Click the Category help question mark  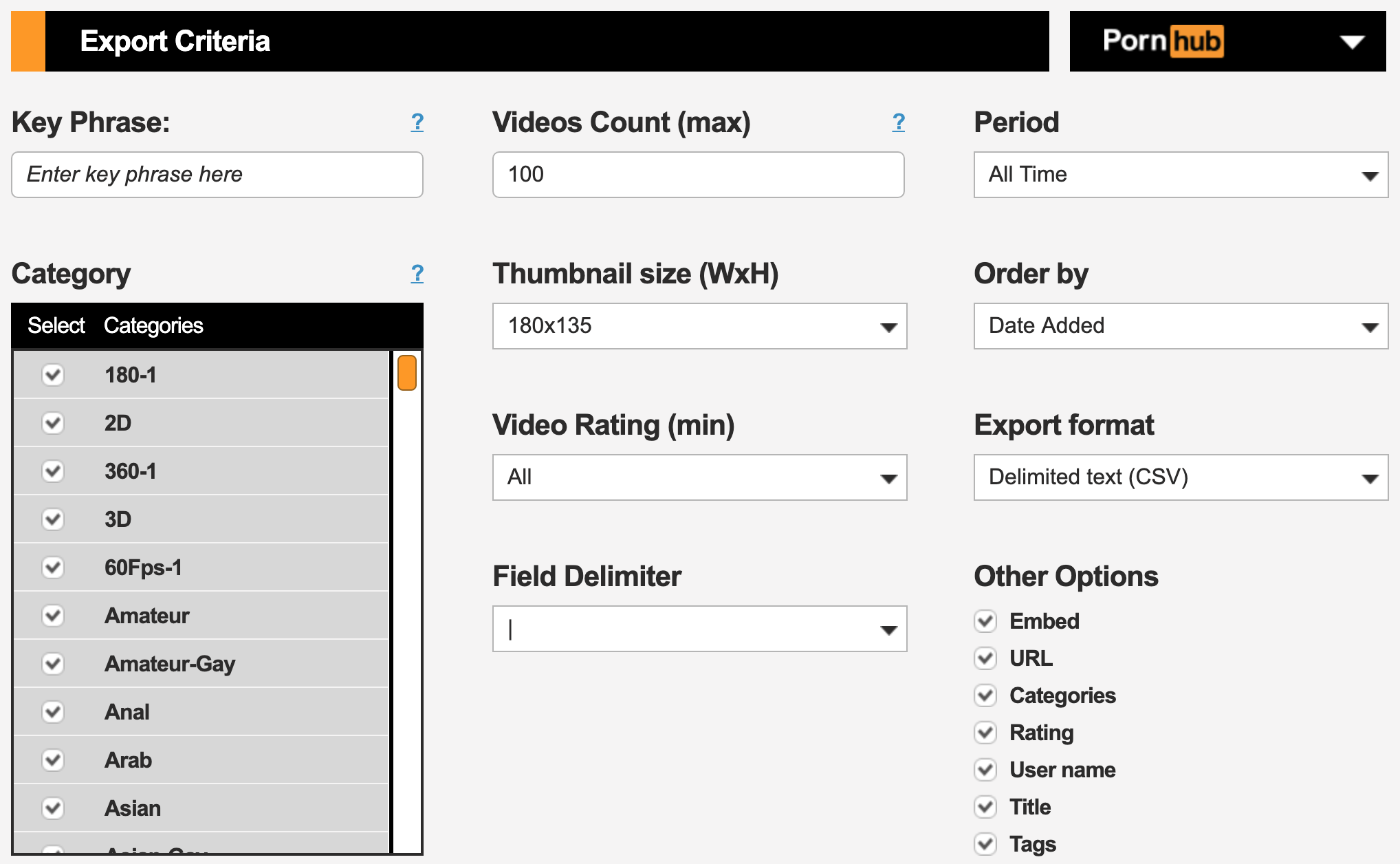point(417,274)
